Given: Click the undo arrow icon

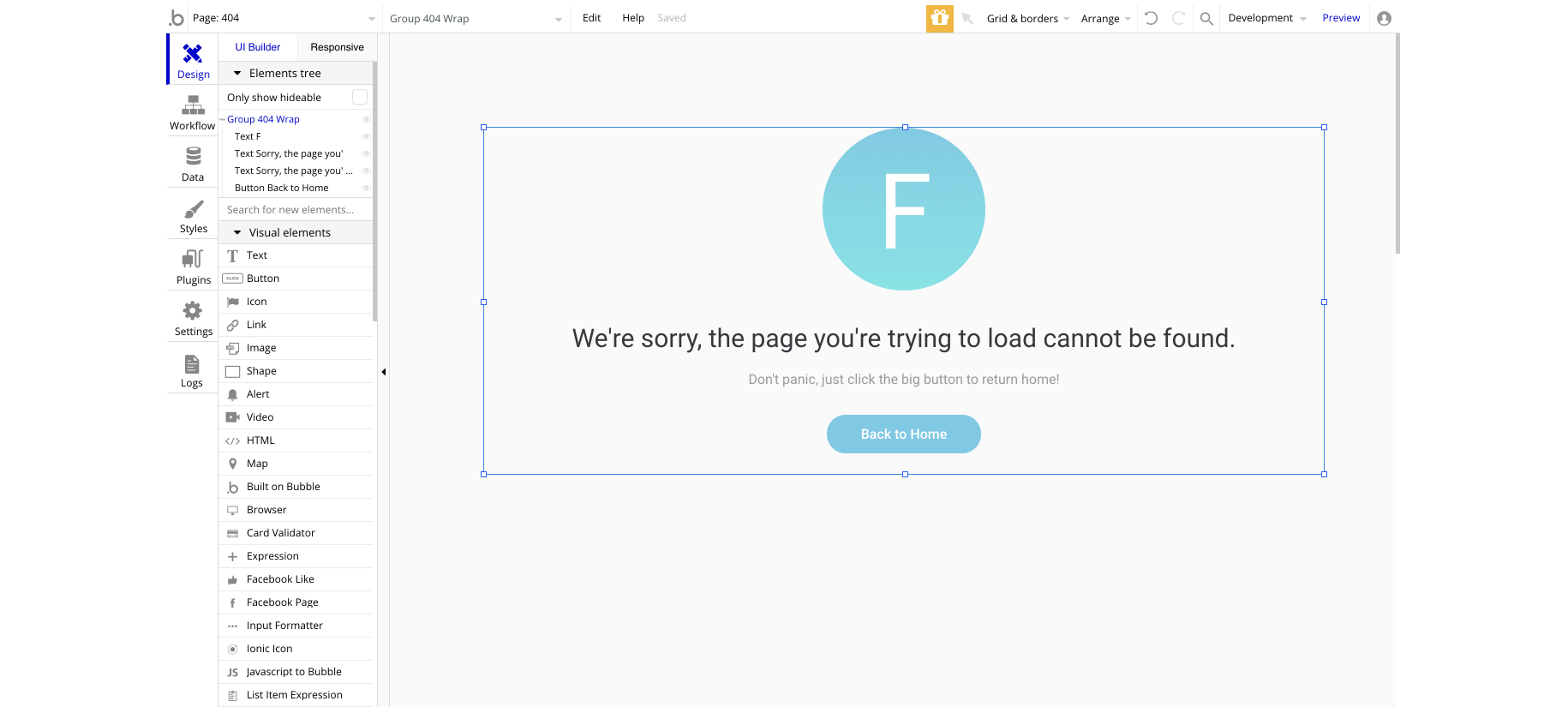Looking at the screenshot, I should point(1152,18).
